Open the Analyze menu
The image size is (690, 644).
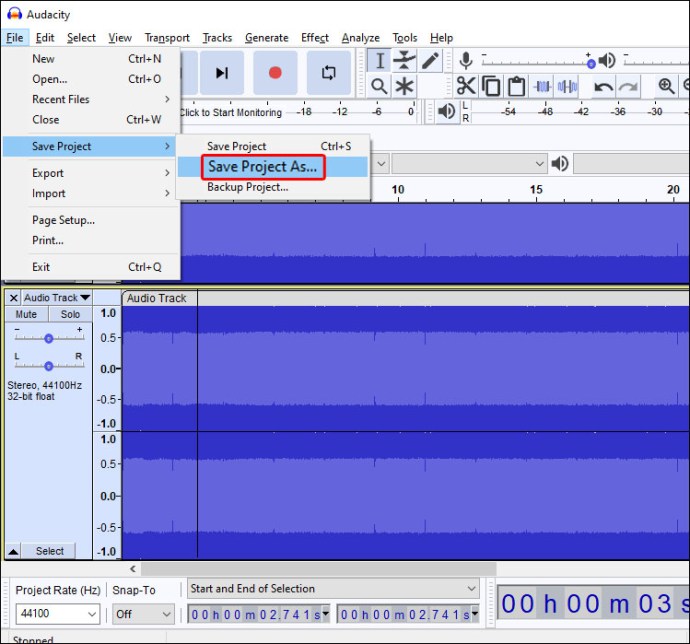click(360, 38)
